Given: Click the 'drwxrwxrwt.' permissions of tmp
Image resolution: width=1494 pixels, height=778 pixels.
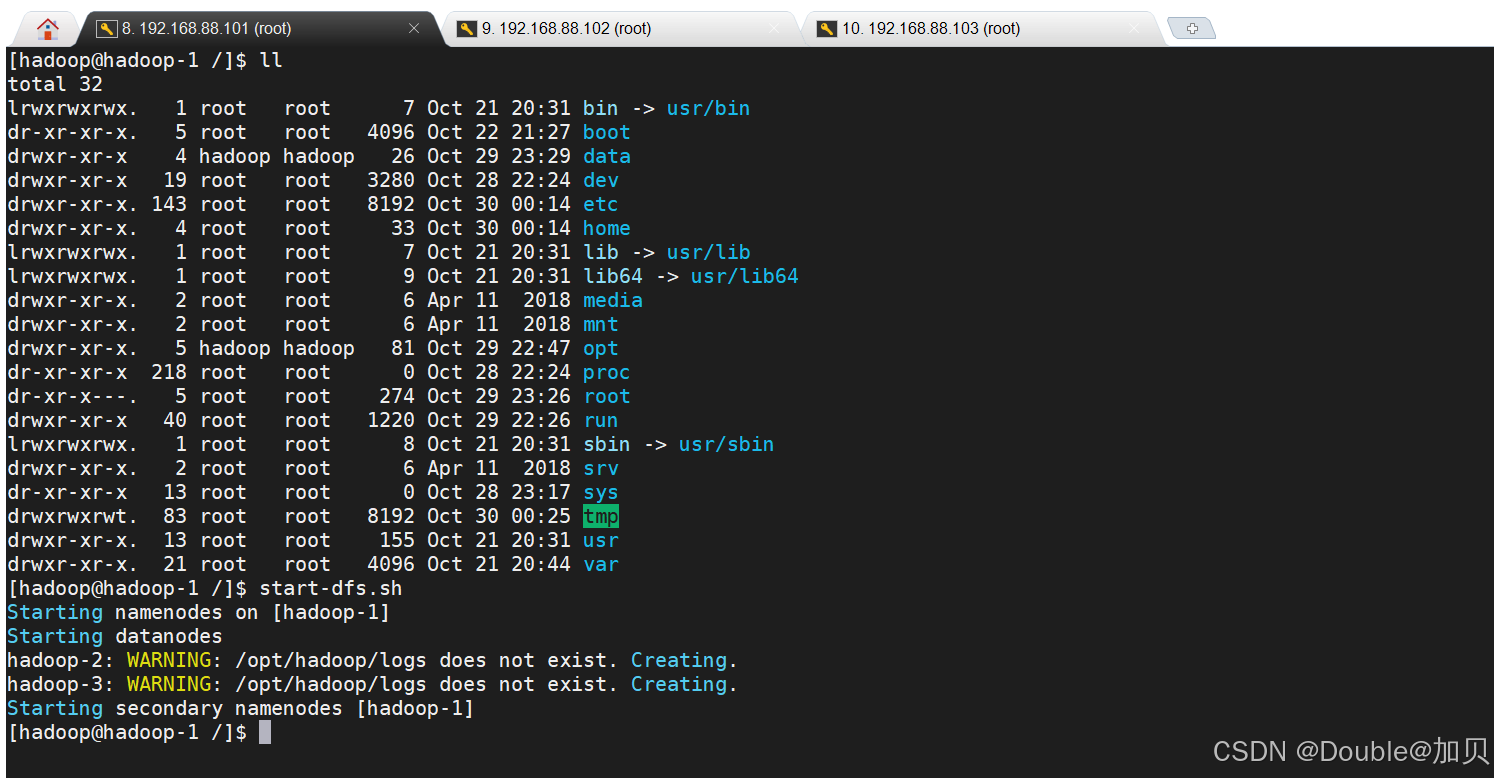Looking at the screenshot, I should [73, 516].
